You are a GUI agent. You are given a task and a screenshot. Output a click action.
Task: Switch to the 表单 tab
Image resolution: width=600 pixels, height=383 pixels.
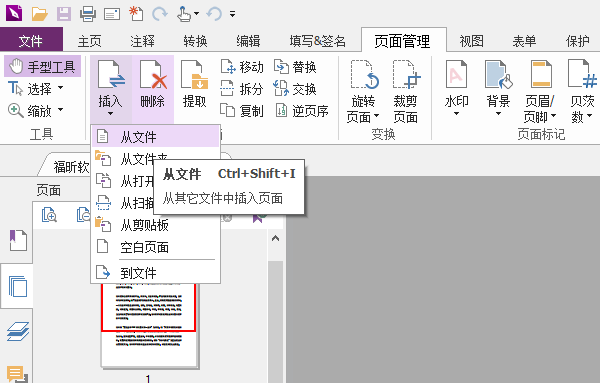(524, 41)
